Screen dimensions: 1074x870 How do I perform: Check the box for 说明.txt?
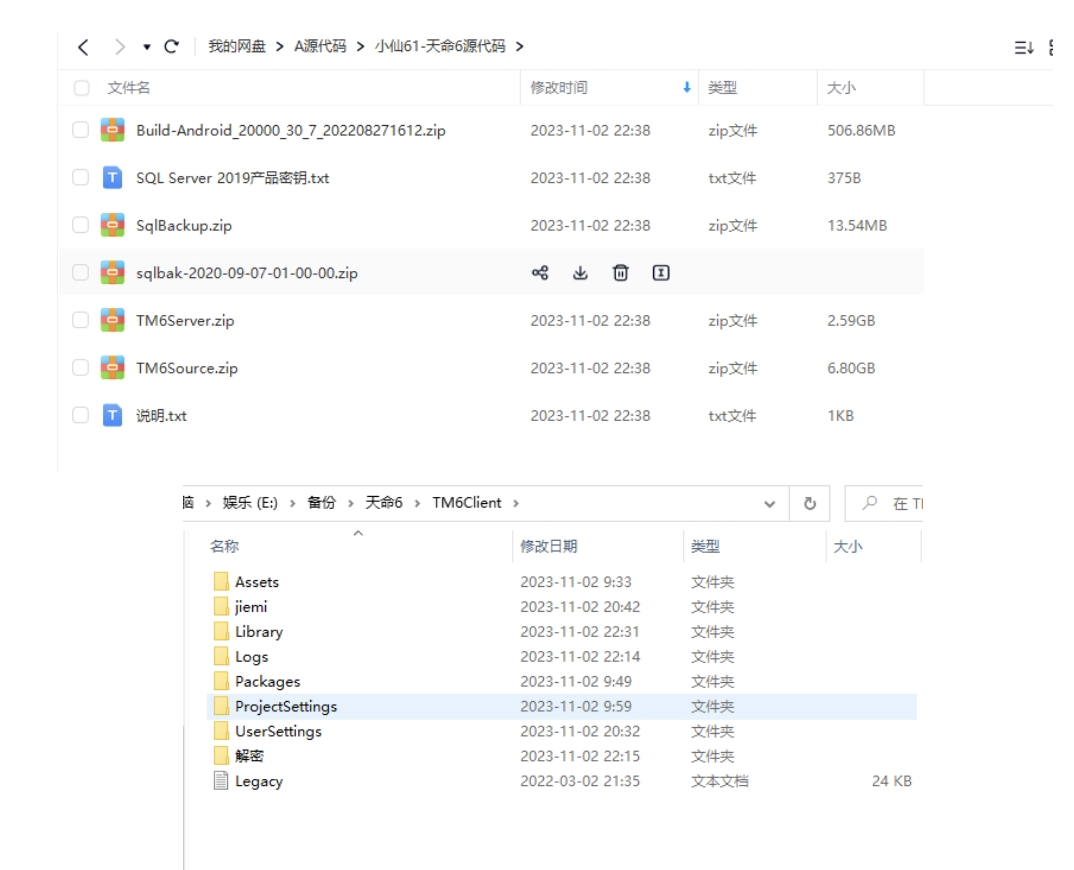tap(81, 415)
